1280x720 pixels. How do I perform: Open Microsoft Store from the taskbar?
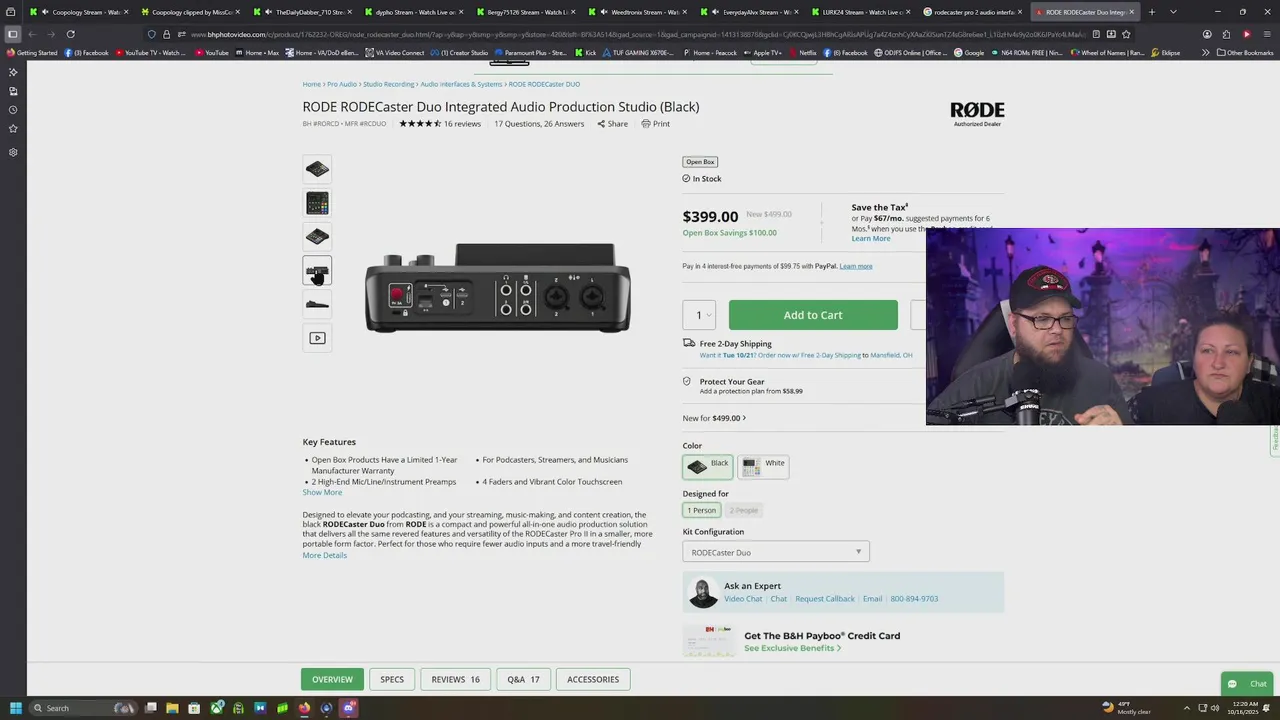tap(194, 708)
